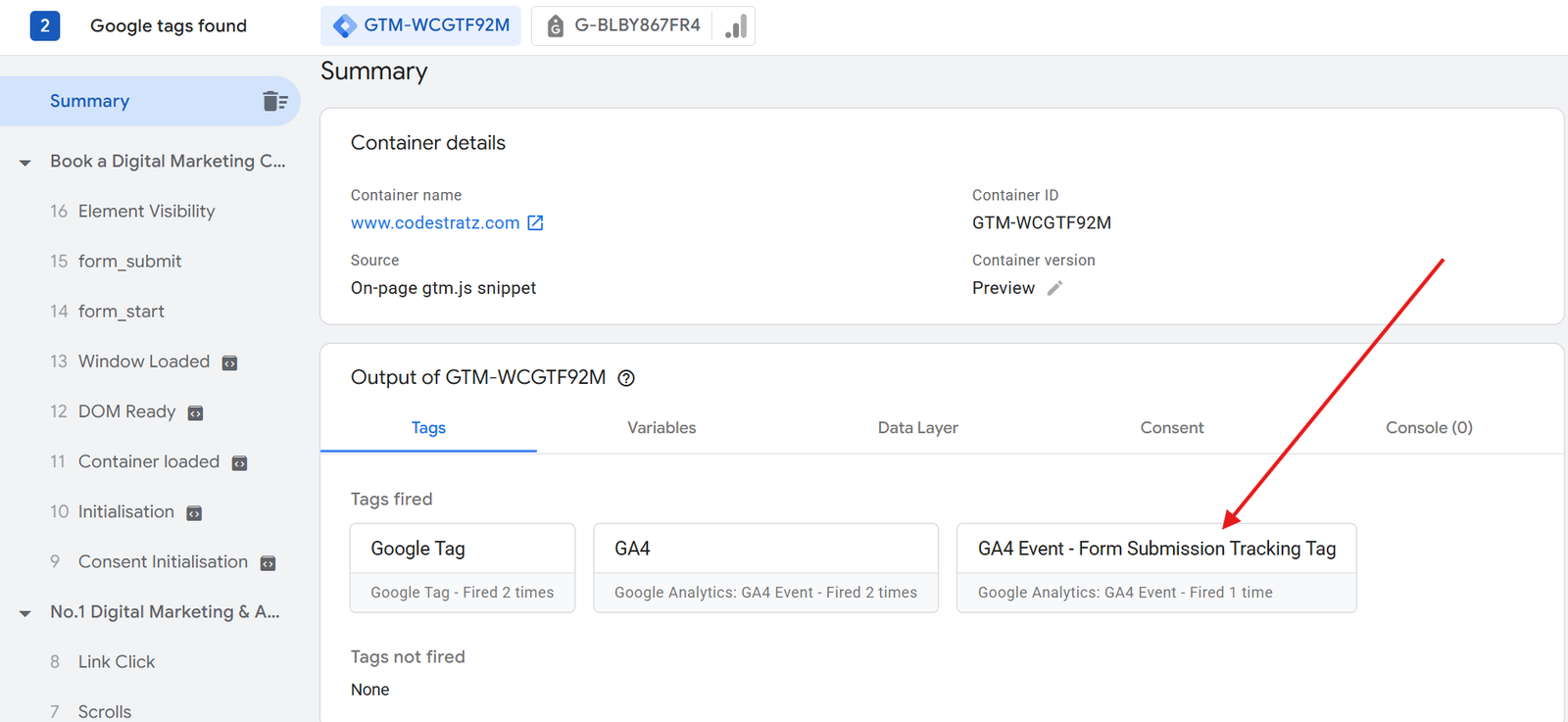Screen dimensions: 1568x722
Task: Click the Container name label
Action: (x=406, y=195)
